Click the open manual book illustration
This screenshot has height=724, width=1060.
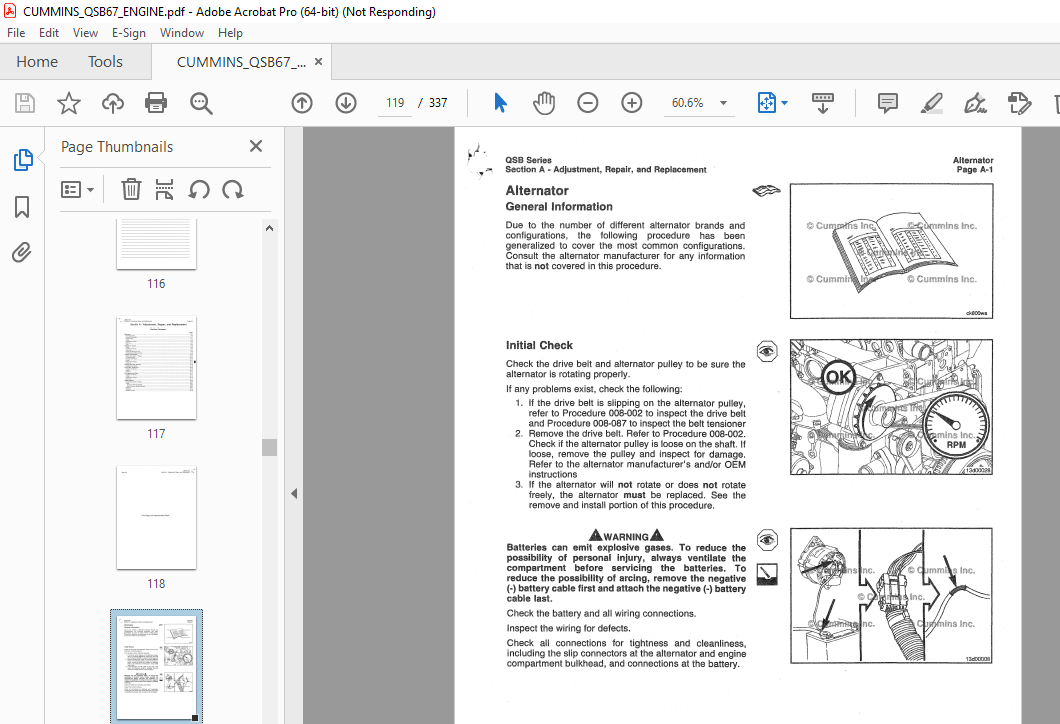tap(891, 251)
